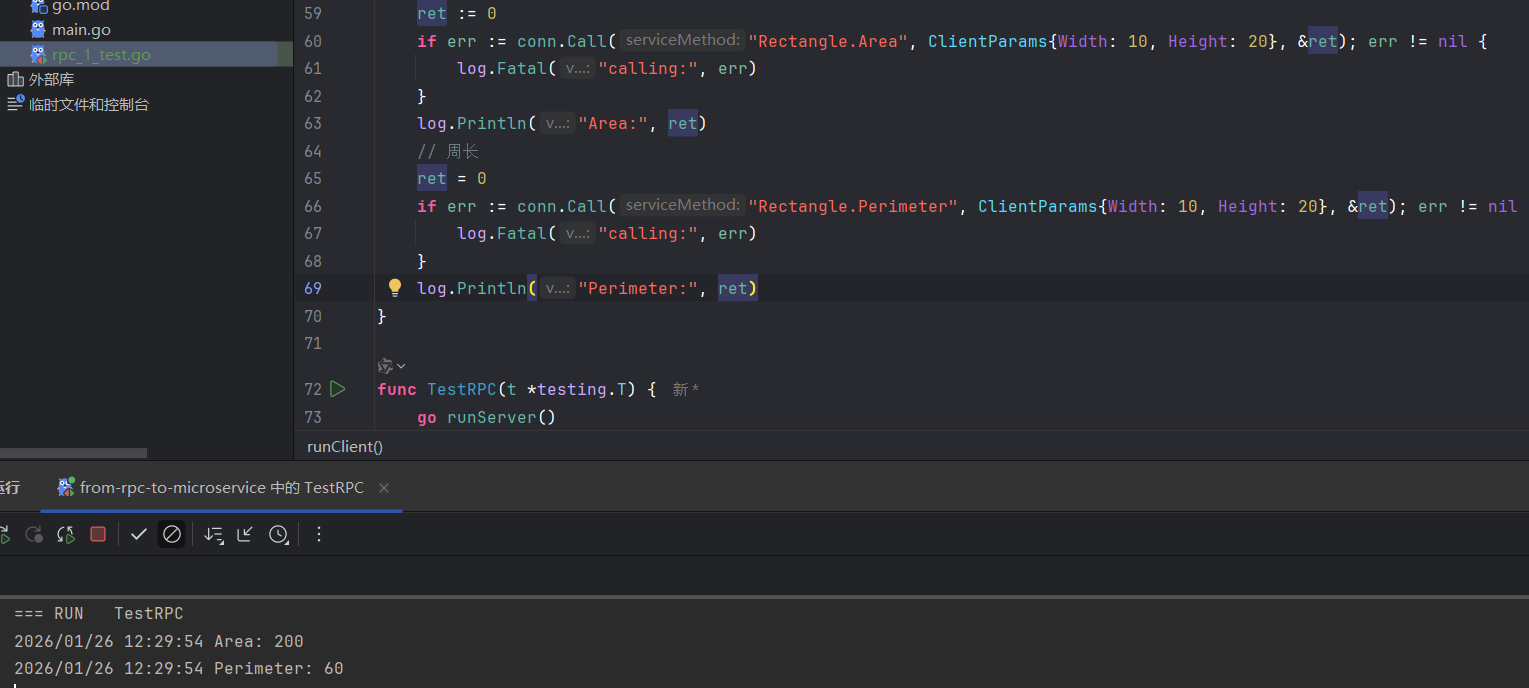Expand the AI actions dropdown above TestRPC

pyautogui.click(x=391, y=366)
